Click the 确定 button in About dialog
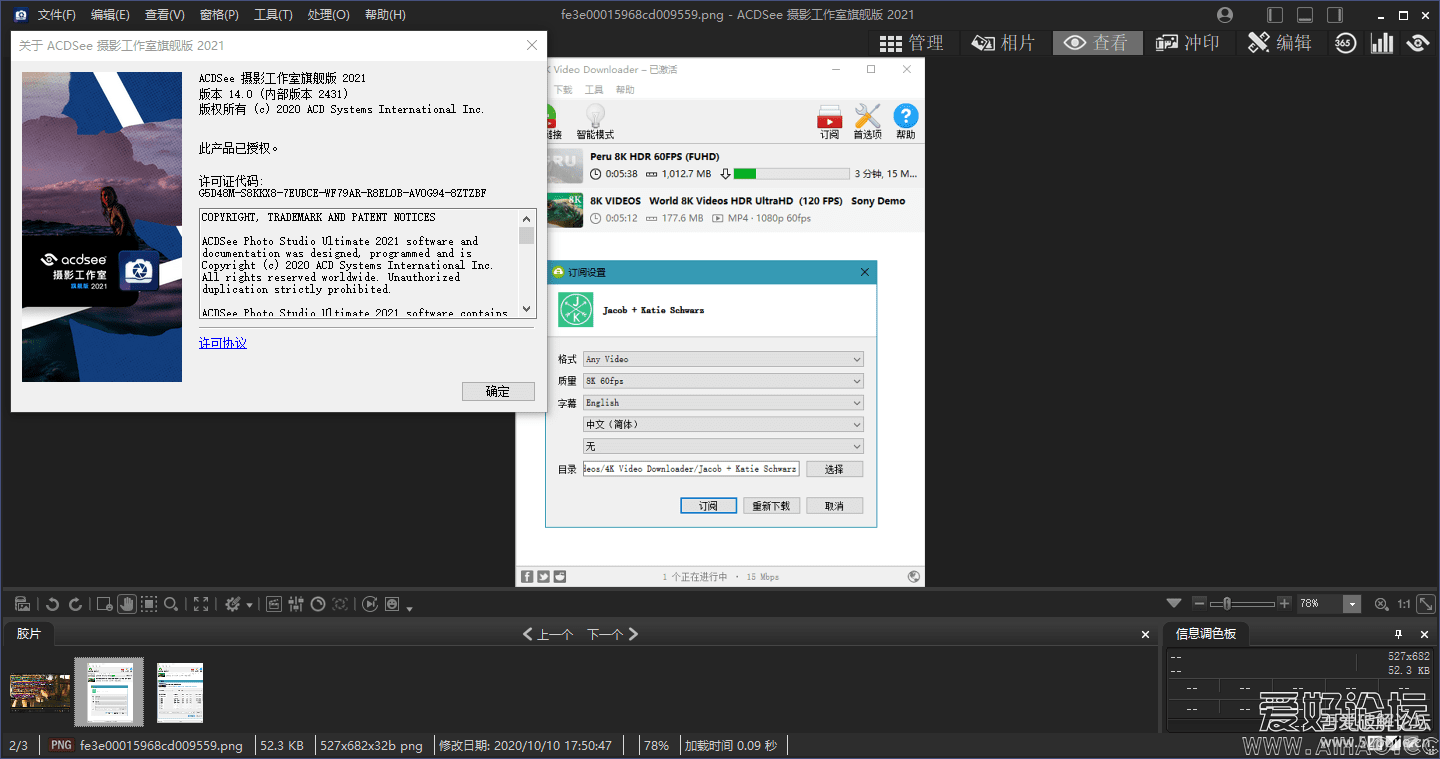Image resolution: width=1440 pixels, height=759 pixels. 498,392
